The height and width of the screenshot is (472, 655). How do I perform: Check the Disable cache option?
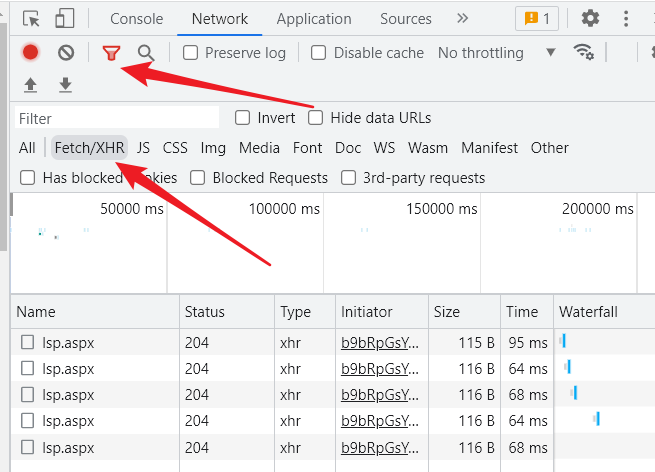coord(318,53)
